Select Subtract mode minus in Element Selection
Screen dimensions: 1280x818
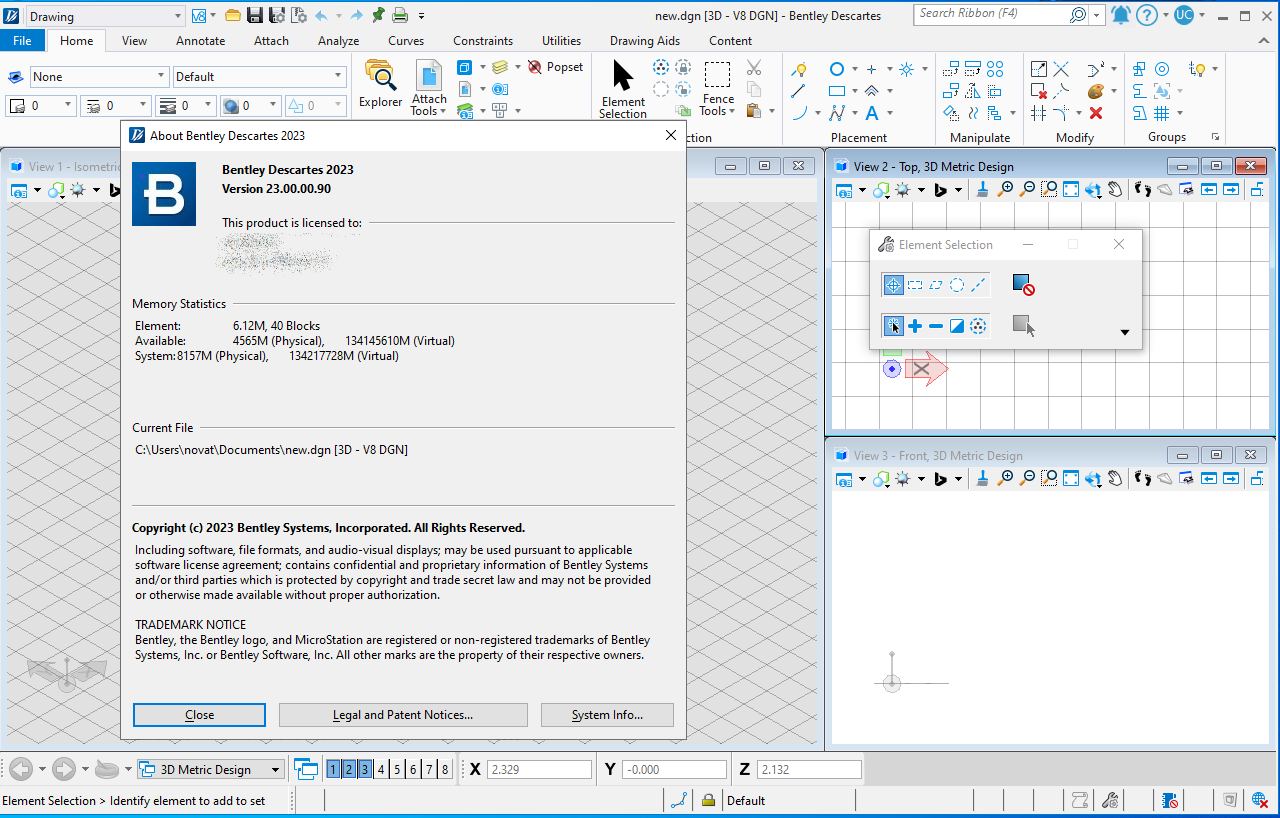pos(936,326)
